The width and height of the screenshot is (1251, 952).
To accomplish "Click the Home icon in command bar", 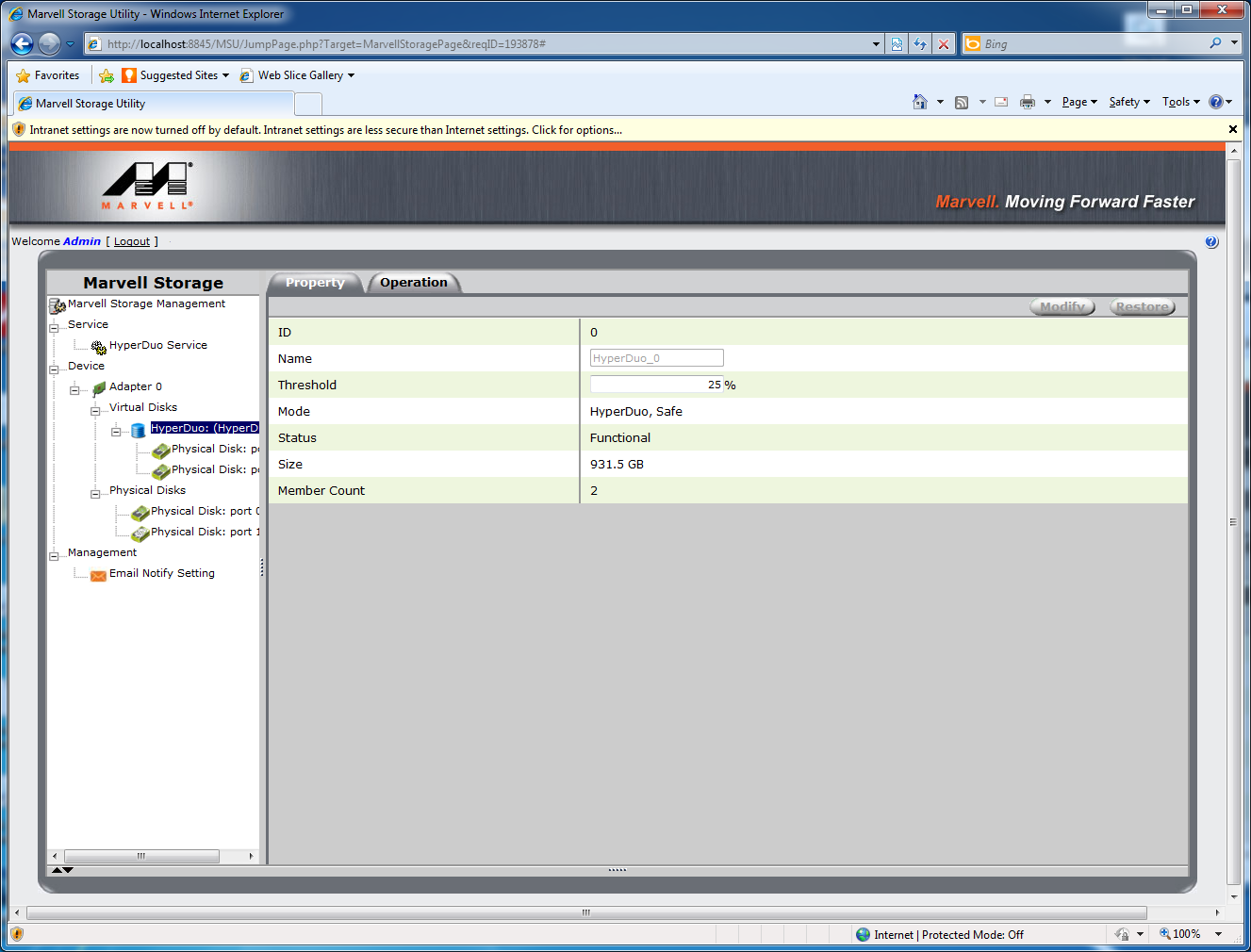I will [x=920, y=102].
